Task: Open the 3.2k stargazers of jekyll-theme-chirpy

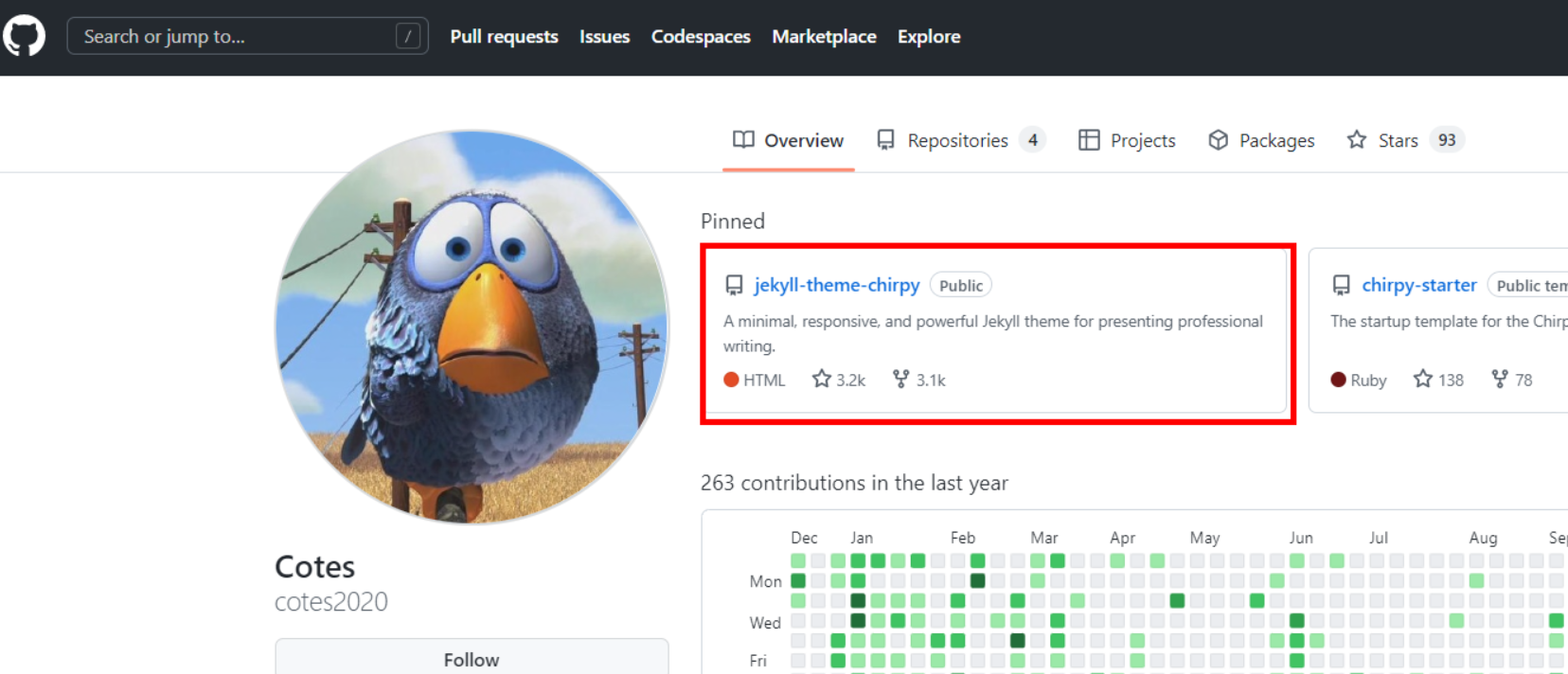Action: click(839, 380)
